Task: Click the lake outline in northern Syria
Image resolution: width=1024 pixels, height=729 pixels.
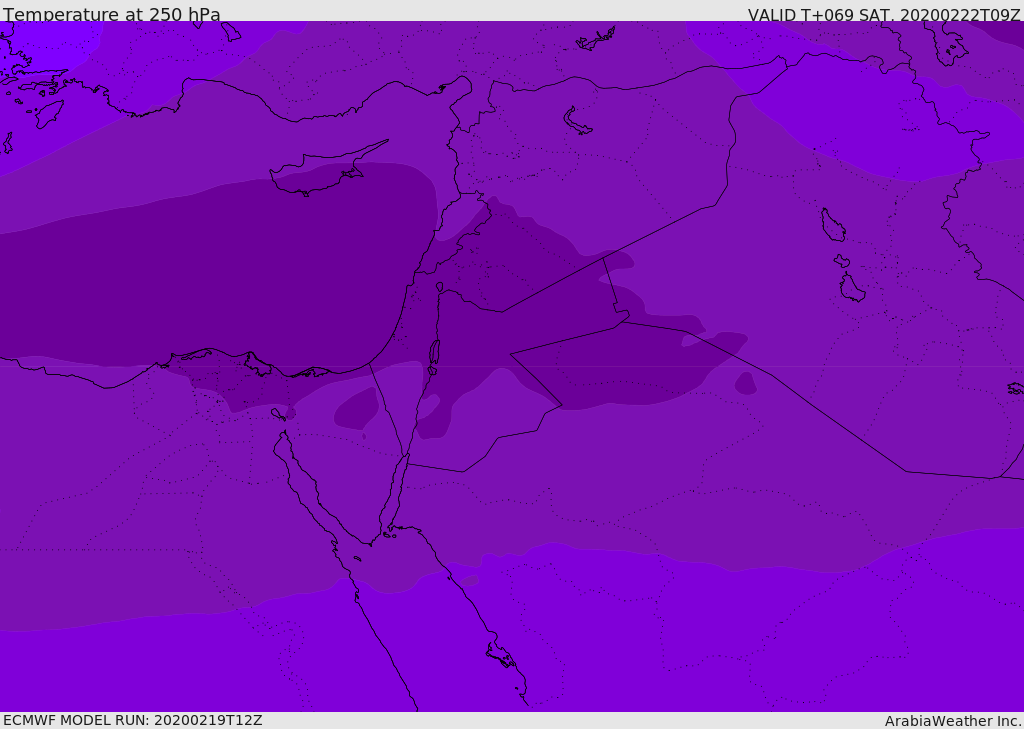Action: click(x=577, y=121)
